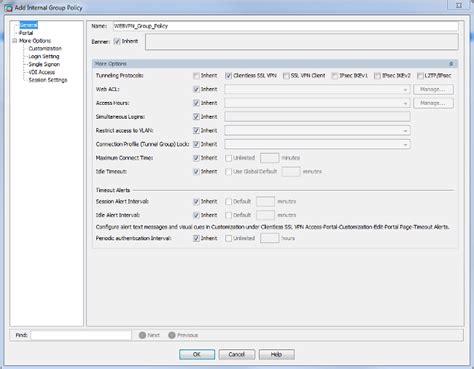This screenshot has height=369, width=474.
Task: Enable IPsec IKEv2 protocol checkbox
Action: coord(377,76)
